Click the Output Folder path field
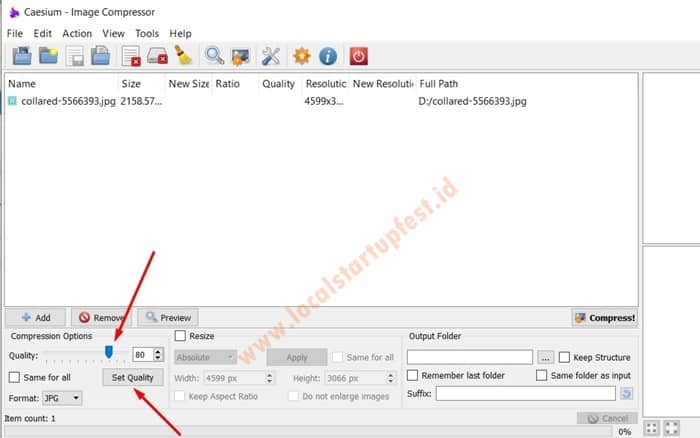Screen dimensions: 700x438 470,357
